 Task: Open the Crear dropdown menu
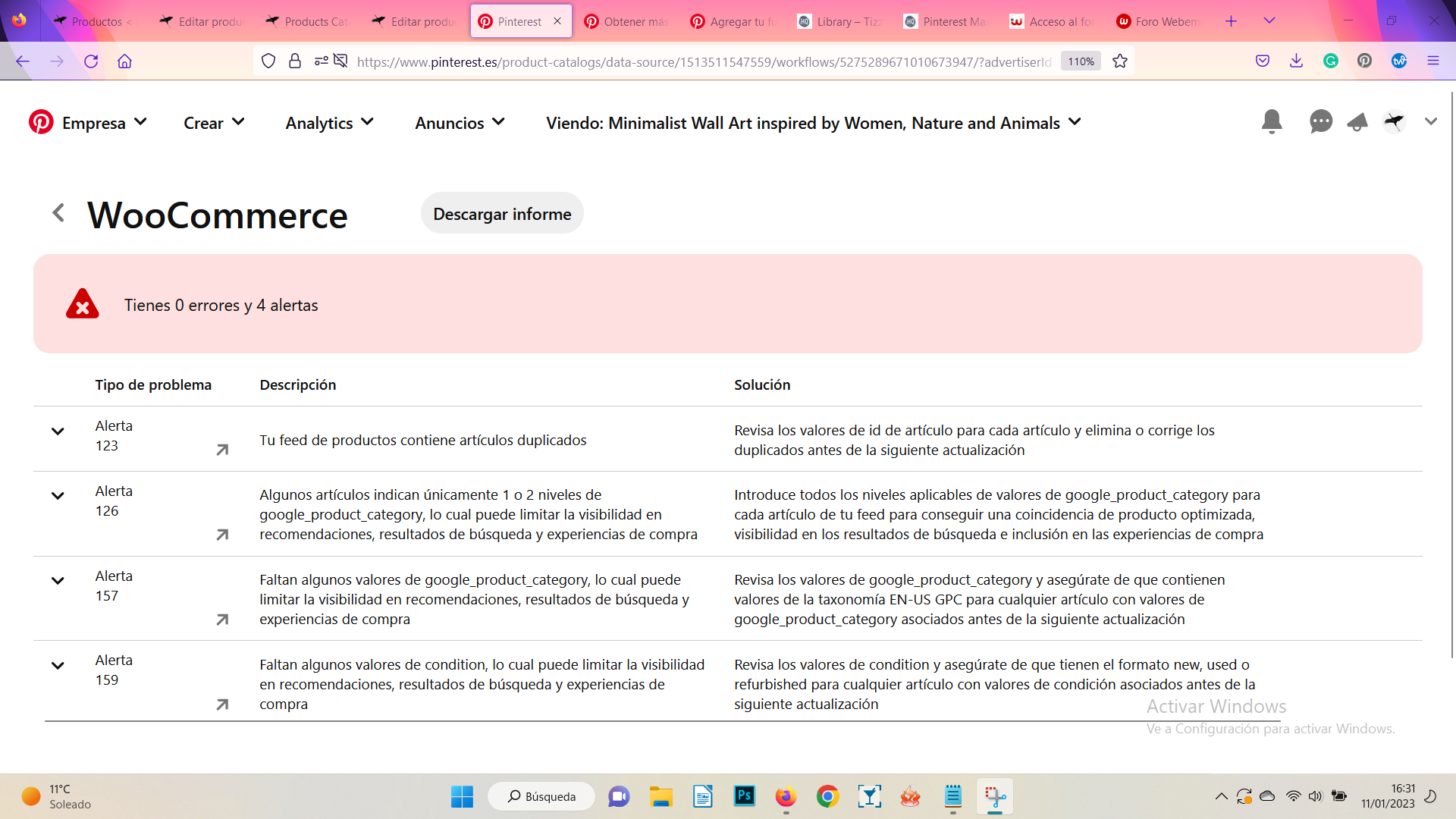[x=214, y=123]
